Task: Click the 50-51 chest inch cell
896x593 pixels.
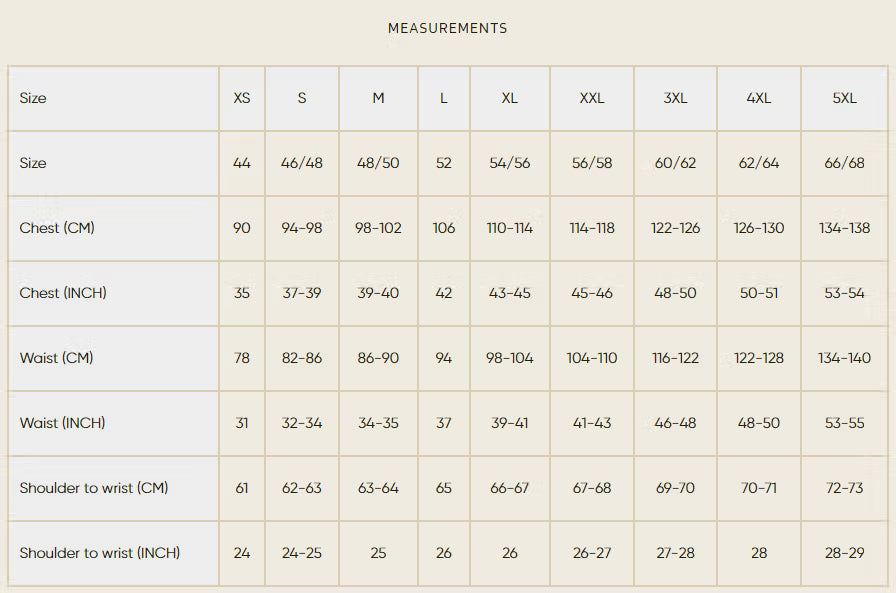Action: tap(758, 293)
